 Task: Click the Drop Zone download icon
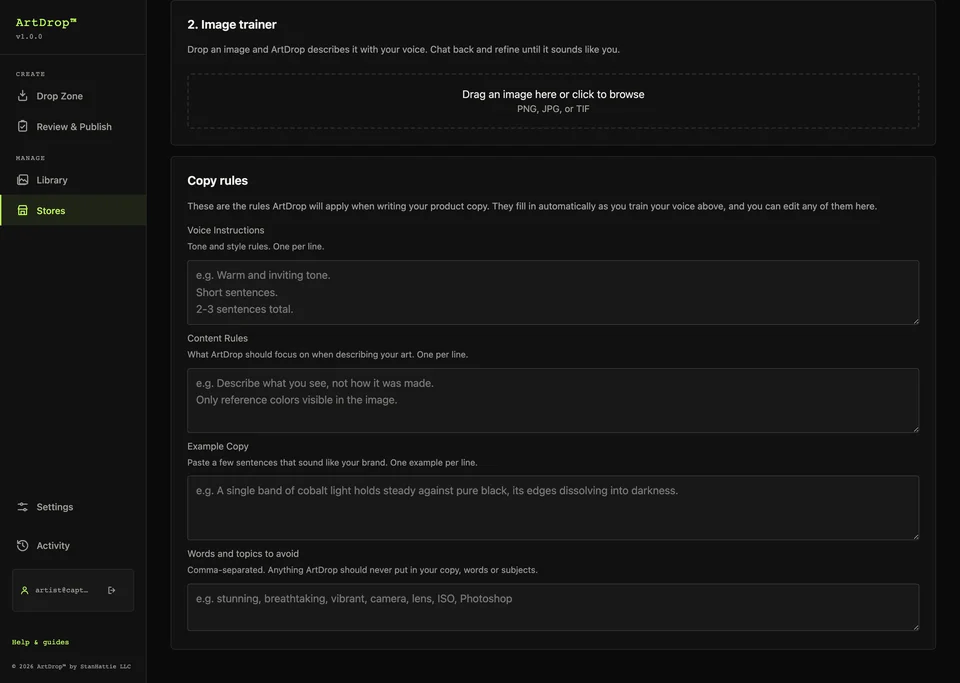(23, 95)
